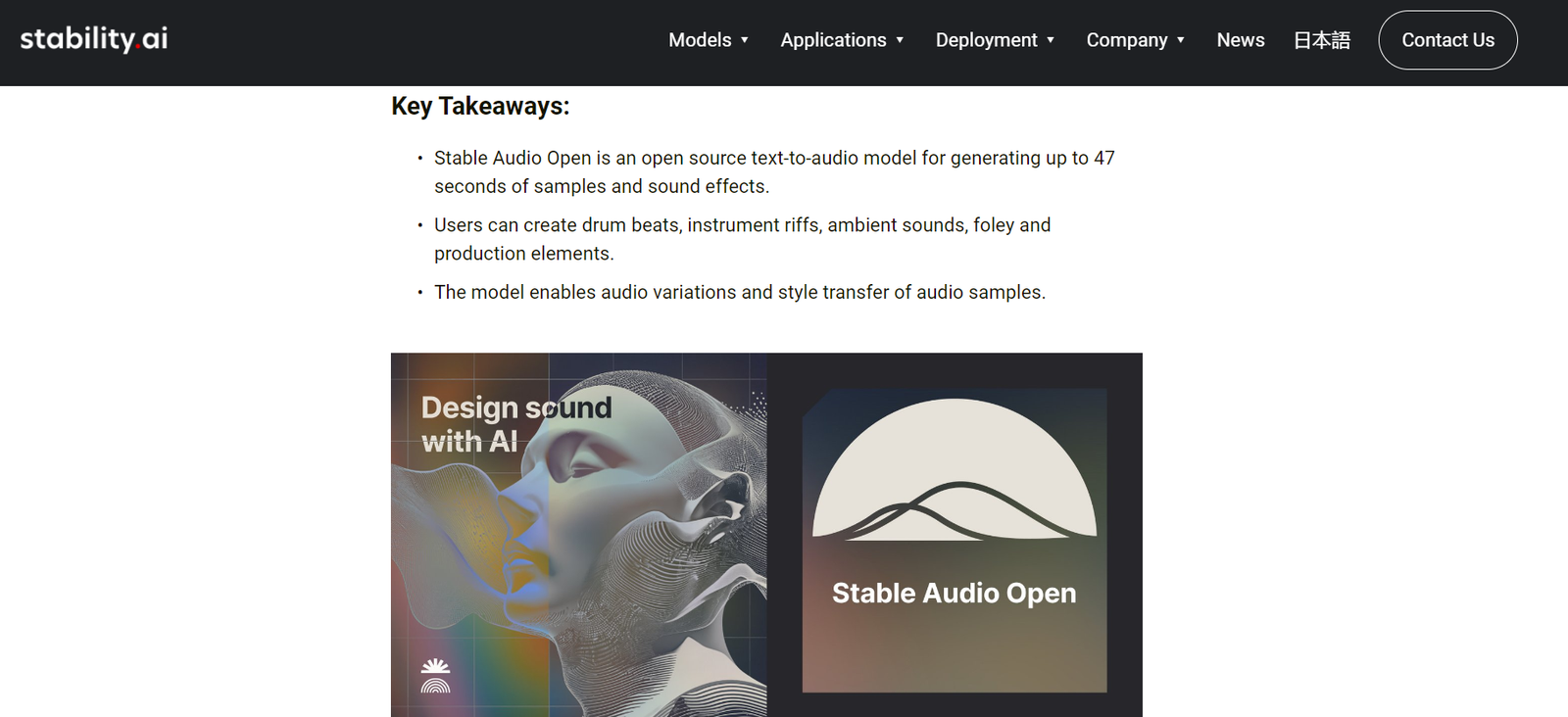Go to the News page

[1241, 40]
